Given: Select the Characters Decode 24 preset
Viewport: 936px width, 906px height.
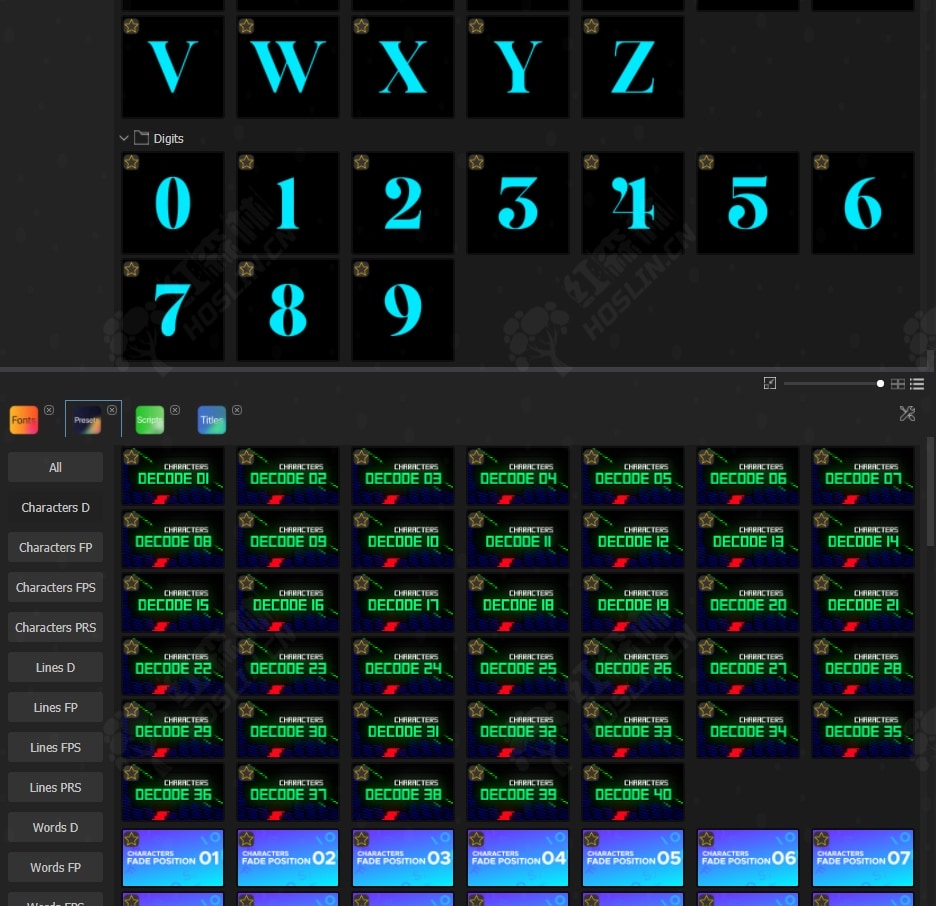Looking at the screenshot, I should [x=403, y=665].
